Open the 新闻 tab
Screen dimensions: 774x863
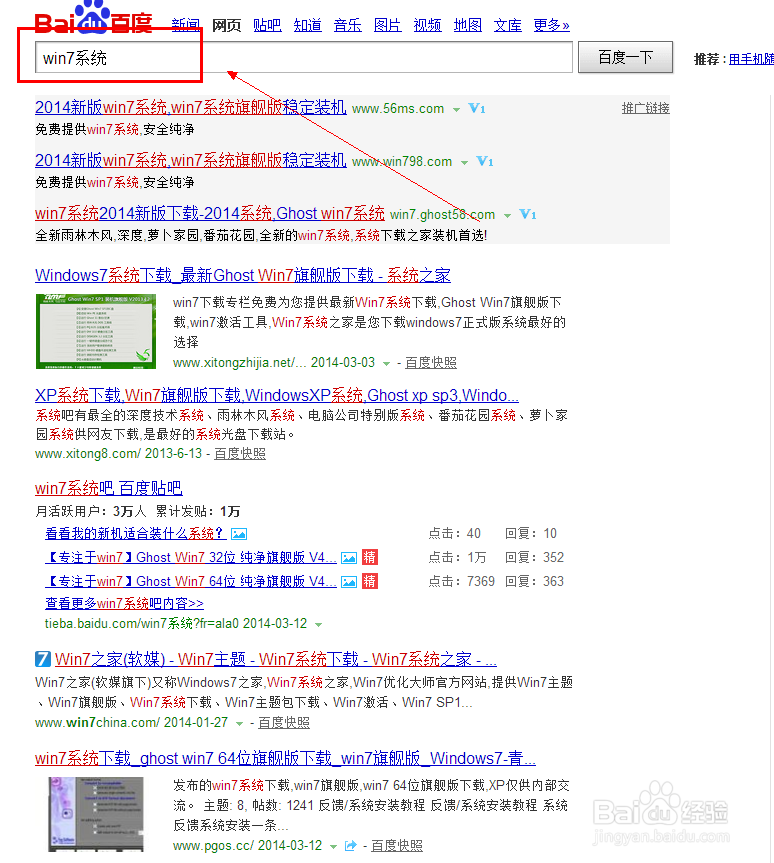pos(186,25)
